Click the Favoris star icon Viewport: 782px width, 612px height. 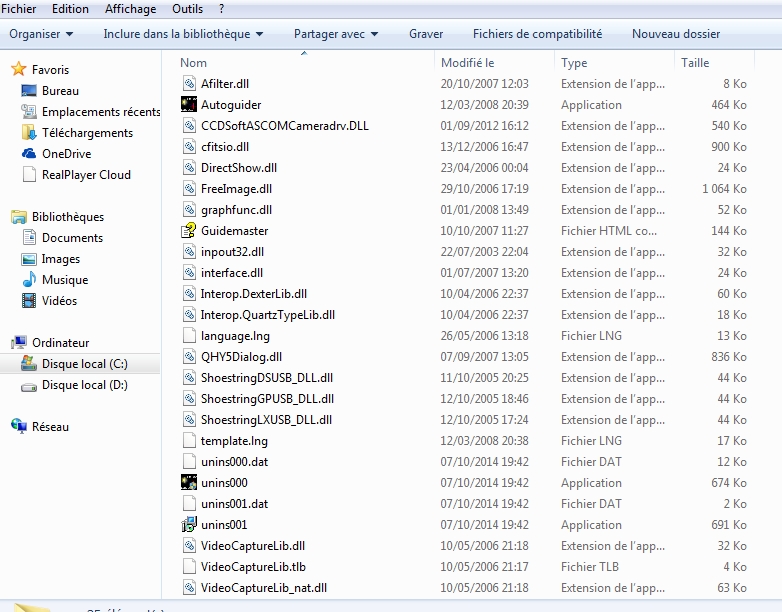pos(18,69)
